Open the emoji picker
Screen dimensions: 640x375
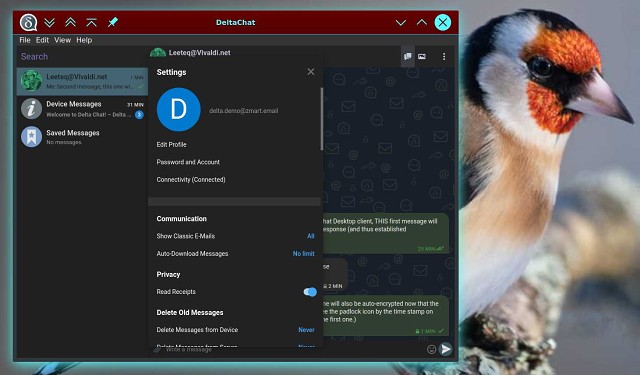[431, 349]
